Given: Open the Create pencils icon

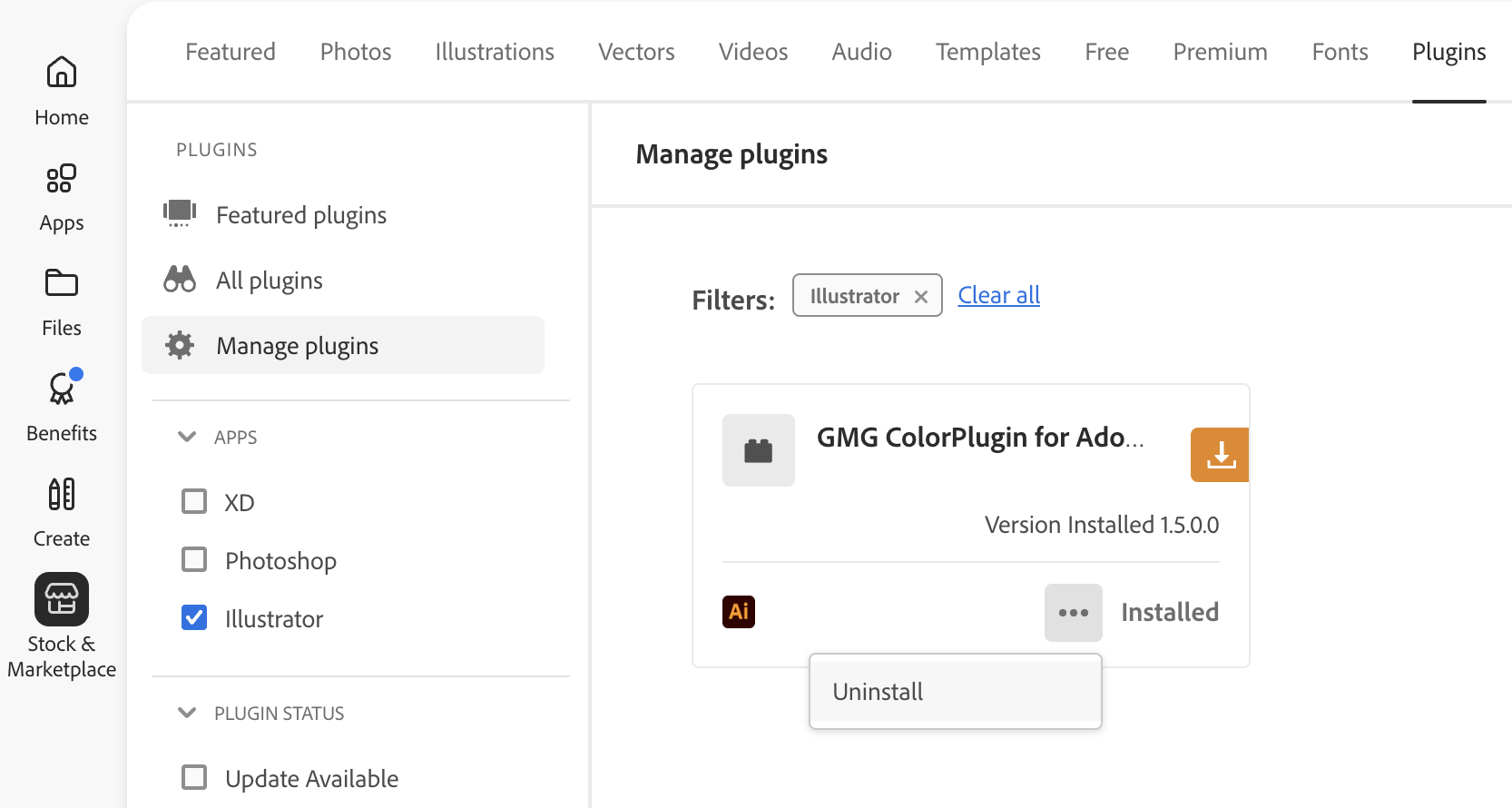Looking at the screenshot, I should tap(62, 494).
